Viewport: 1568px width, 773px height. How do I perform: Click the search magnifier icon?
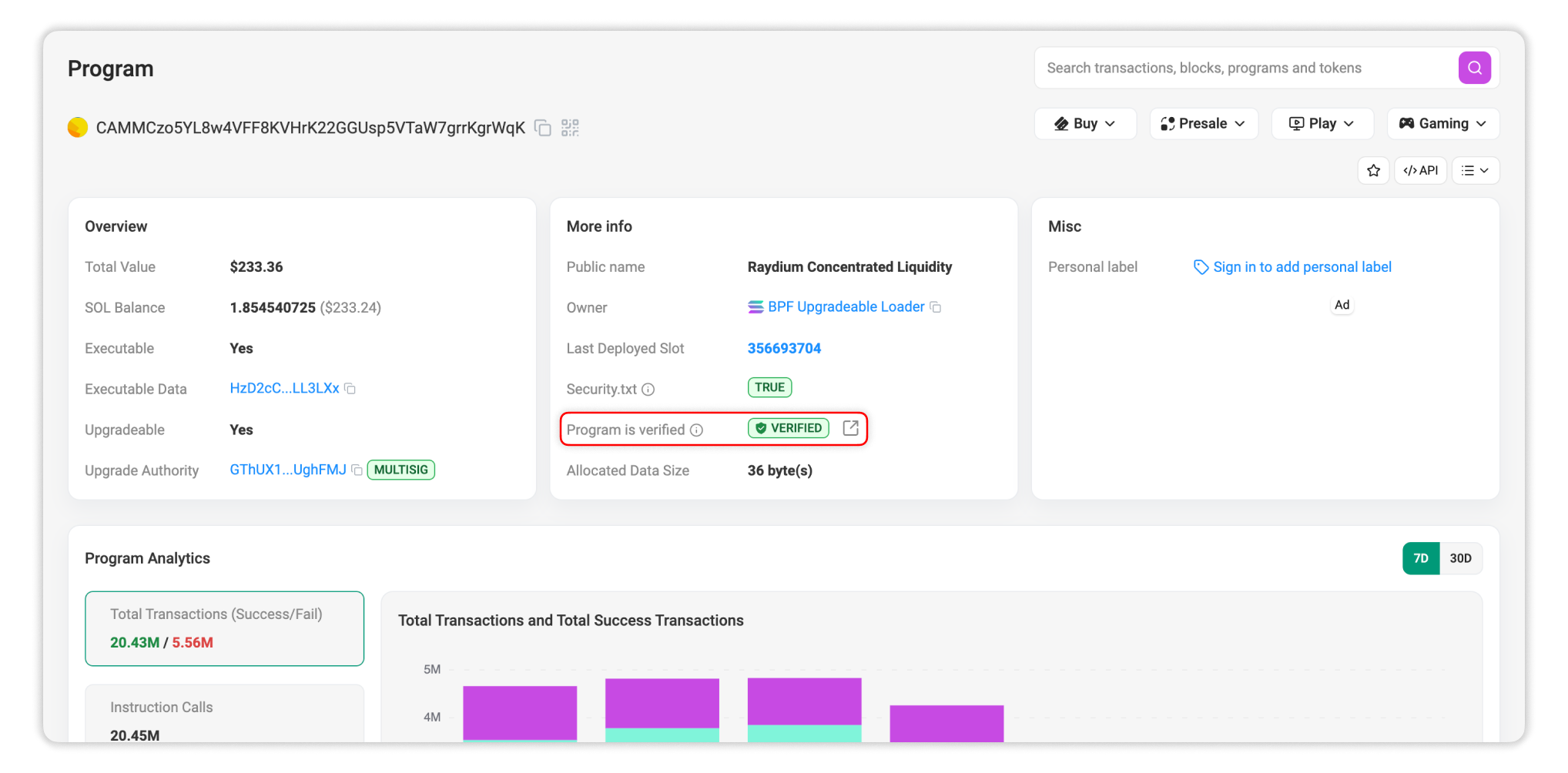pyautogui.click(x=1474, y=67)
